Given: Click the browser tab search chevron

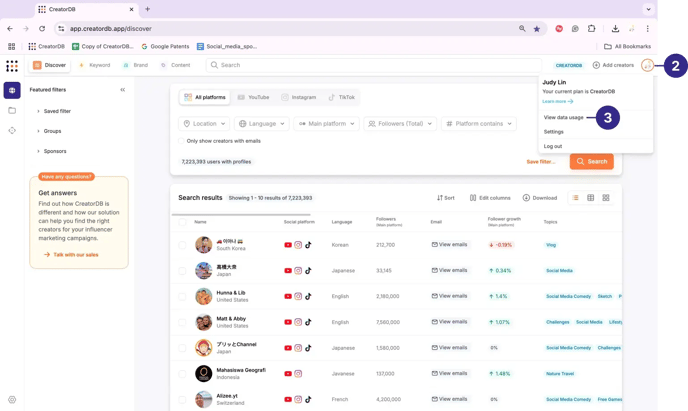Looking at the screenshot, I should click(648, 9).
